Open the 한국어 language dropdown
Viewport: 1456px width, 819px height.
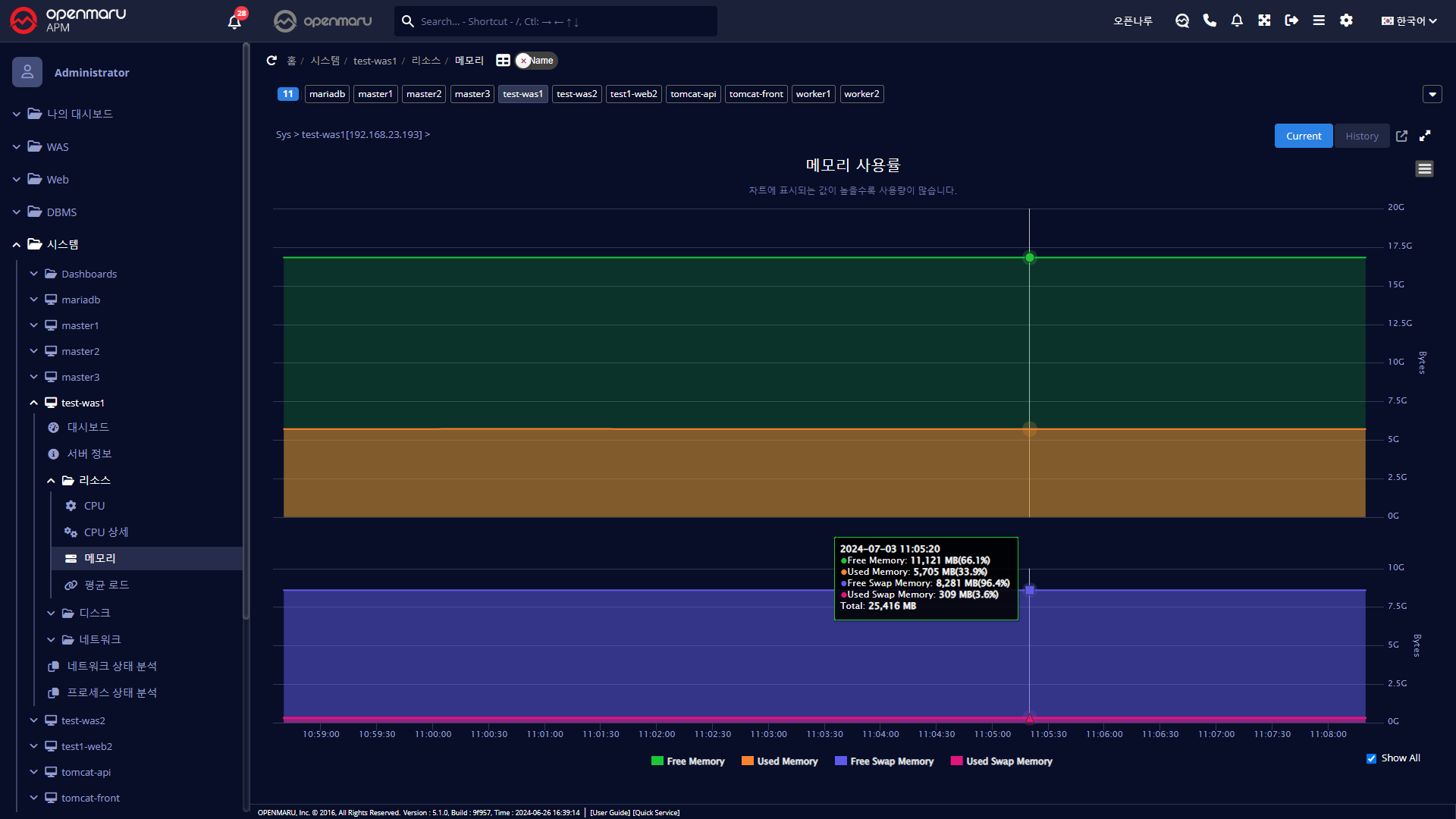pos(1409,21)
